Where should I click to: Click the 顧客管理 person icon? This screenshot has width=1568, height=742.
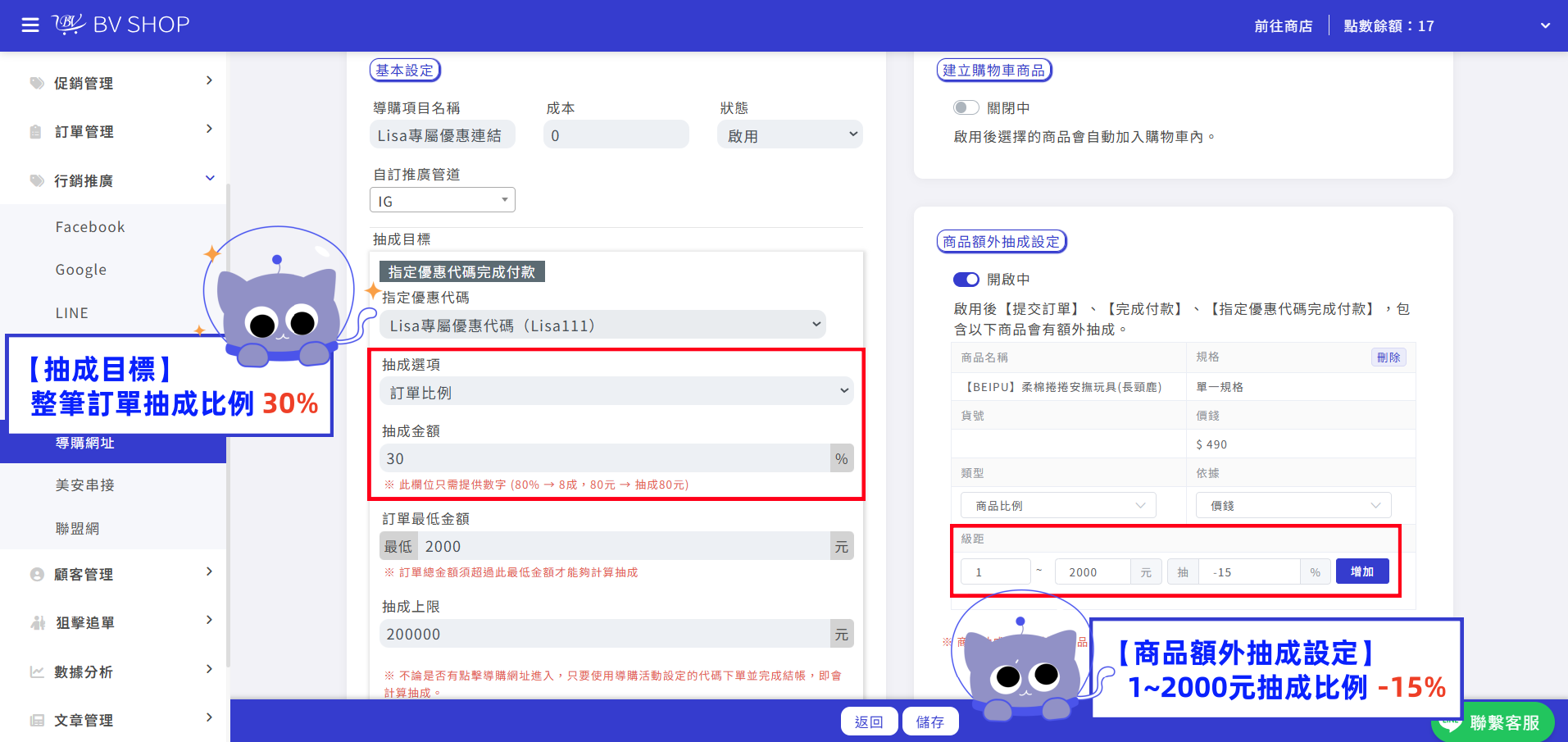(x=37, y=574)
